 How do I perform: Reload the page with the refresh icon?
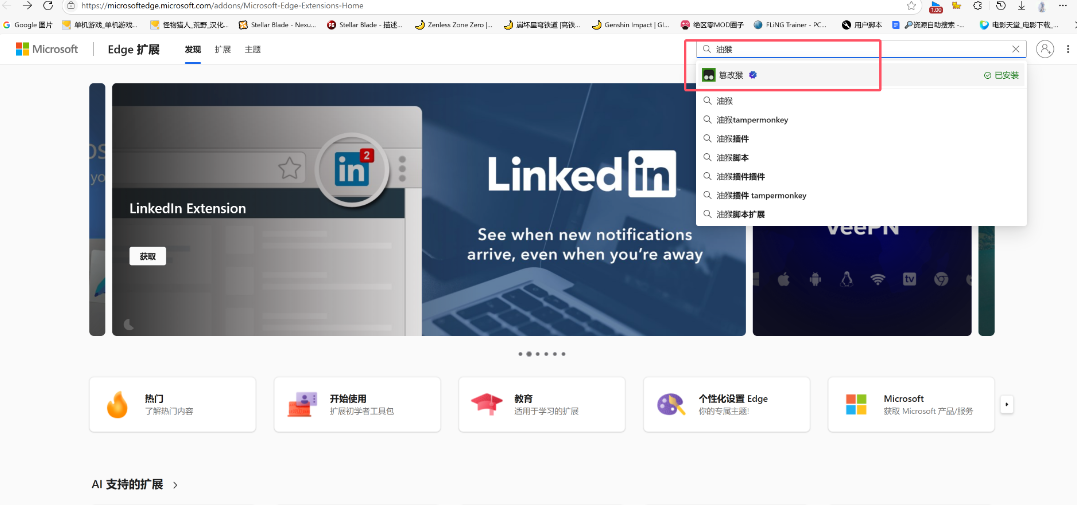(48, 5)
